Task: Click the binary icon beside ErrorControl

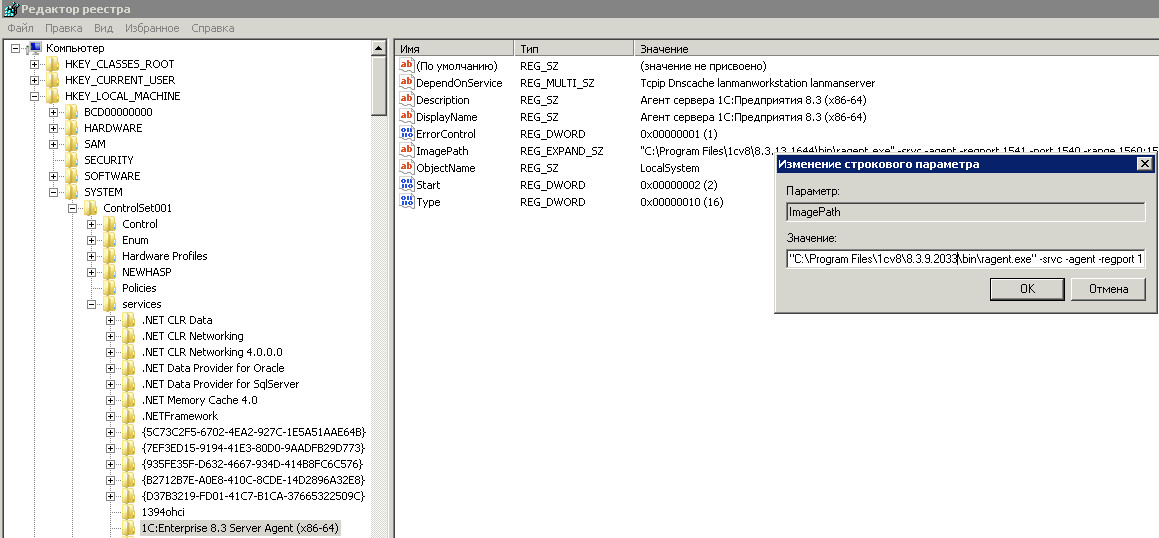Action: click(x=407, y=134)
